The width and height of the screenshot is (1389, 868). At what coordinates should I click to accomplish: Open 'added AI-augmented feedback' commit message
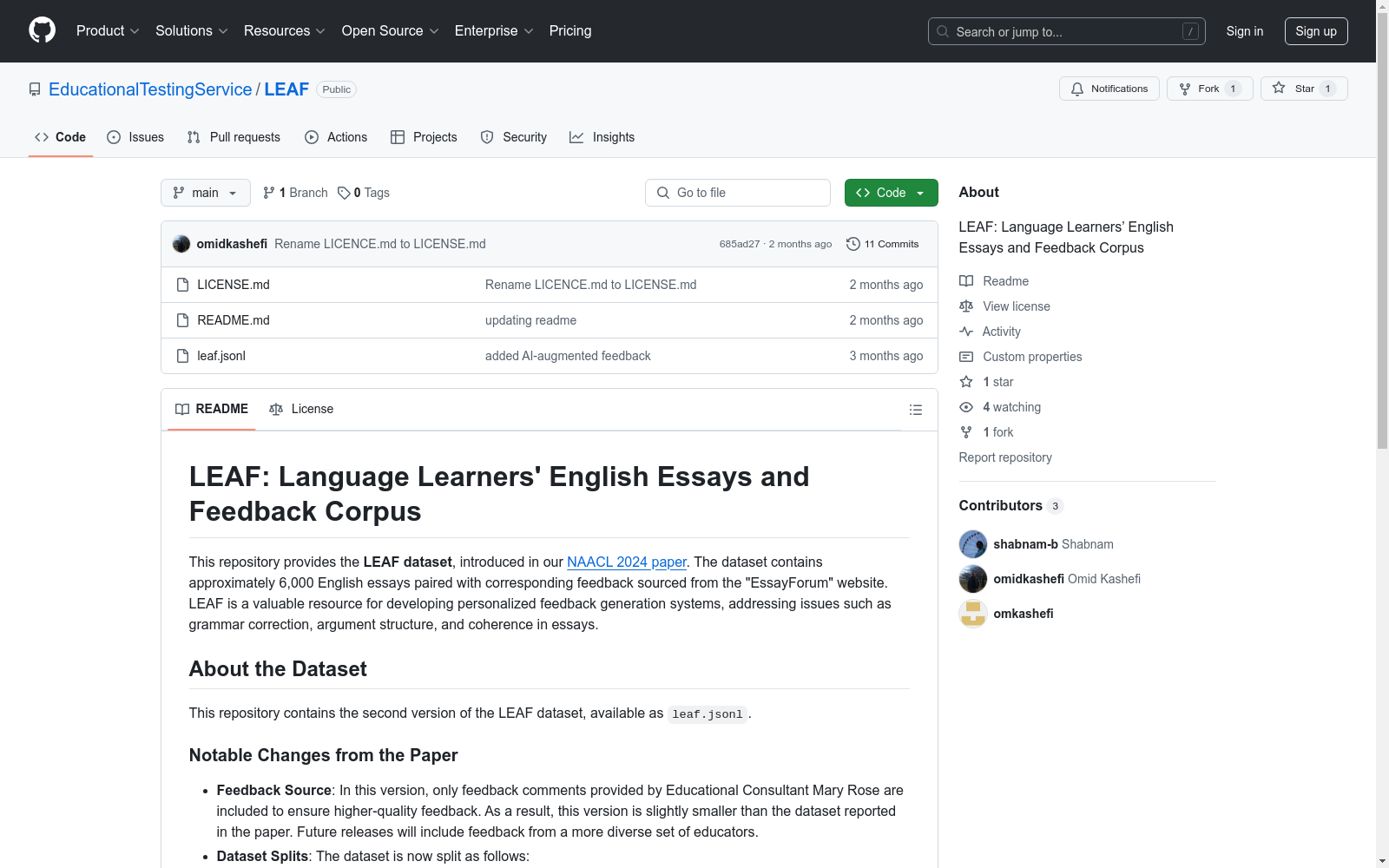point(568,356)
